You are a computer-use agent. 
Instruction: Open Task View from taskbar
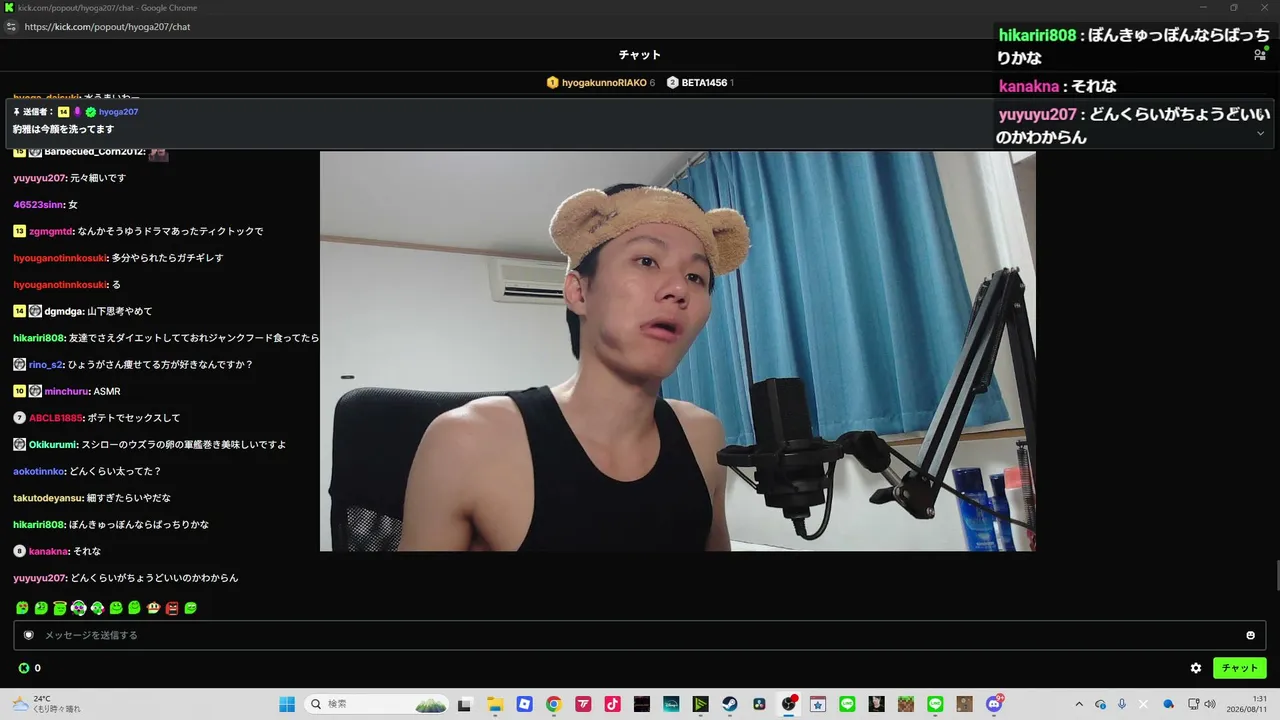pyautogui.click(x=464, y=704)
